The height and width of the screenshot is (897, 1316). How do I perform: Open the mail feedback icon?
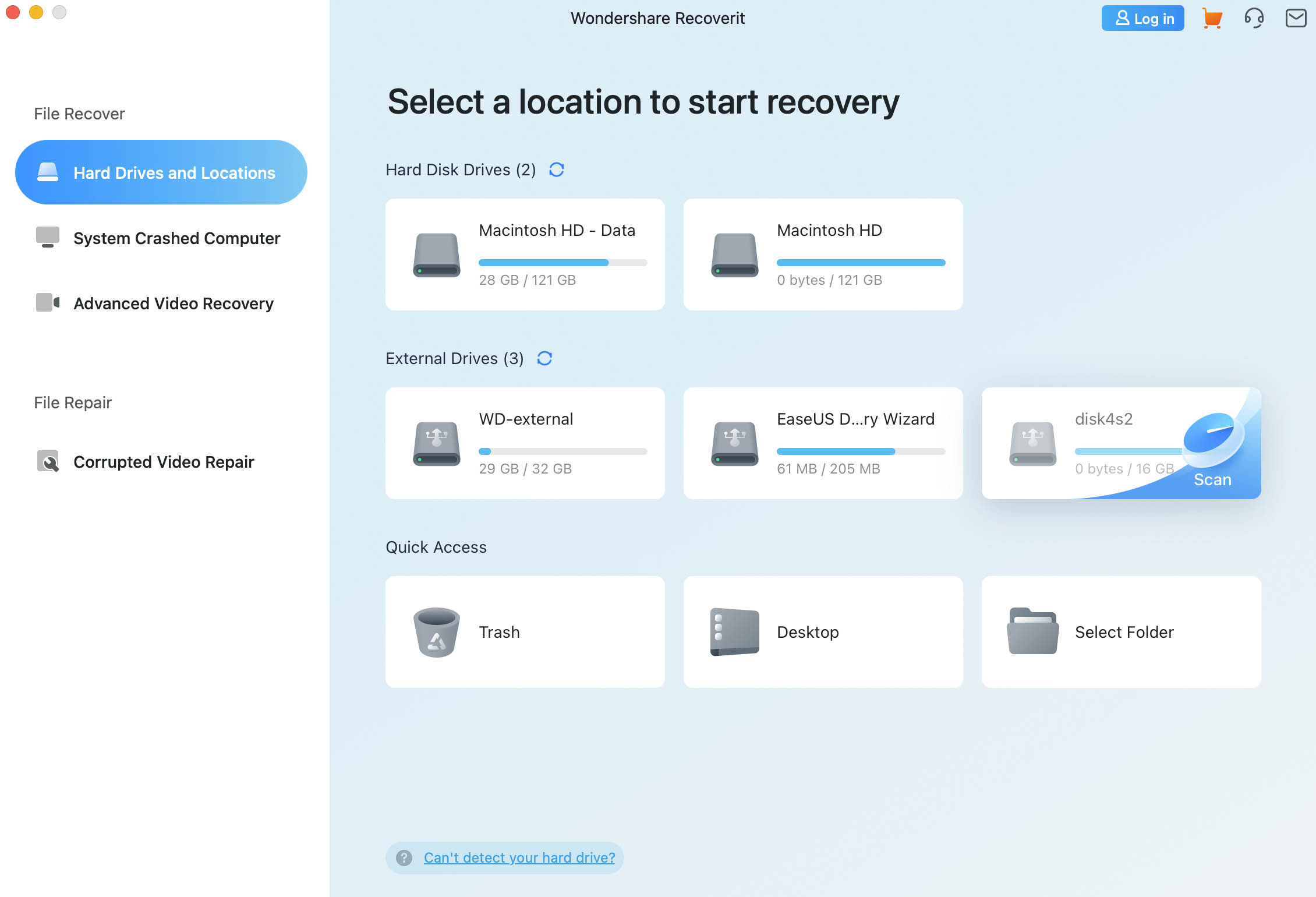pyautogui.click(x=1296, y=18)
